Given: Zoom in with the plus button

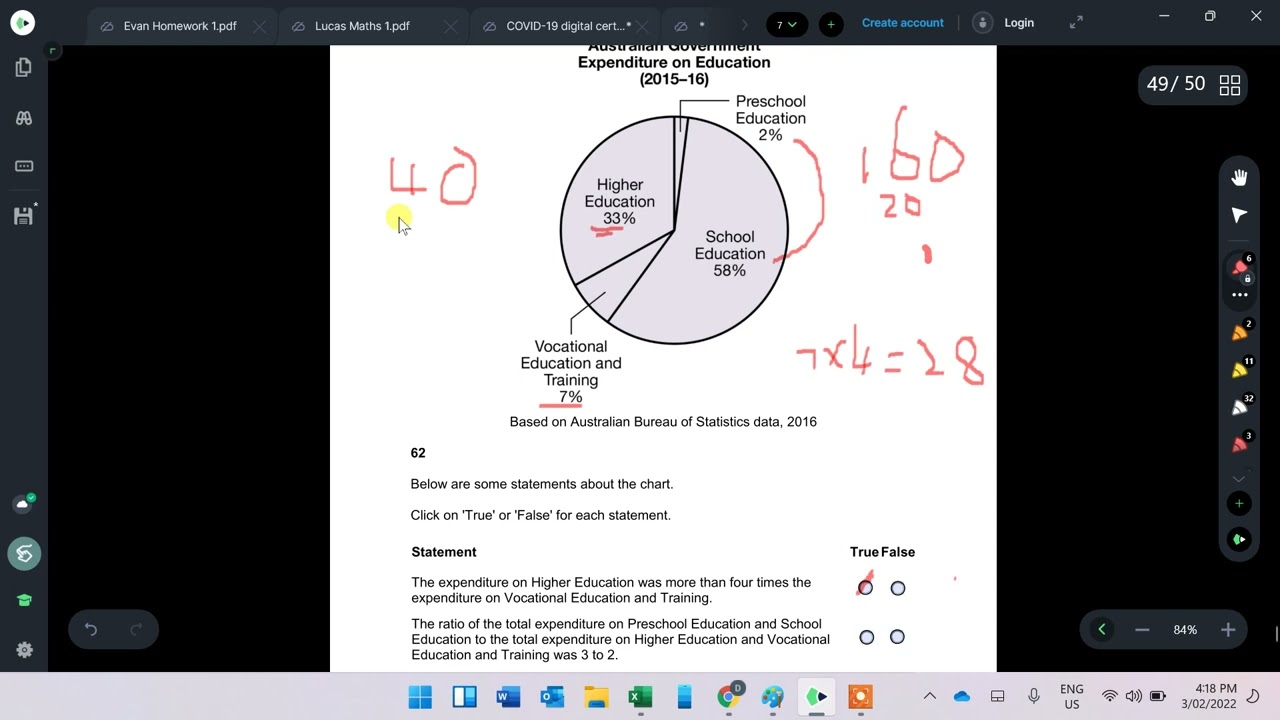Looking at the screenshot, I should tap(1228, 629).
